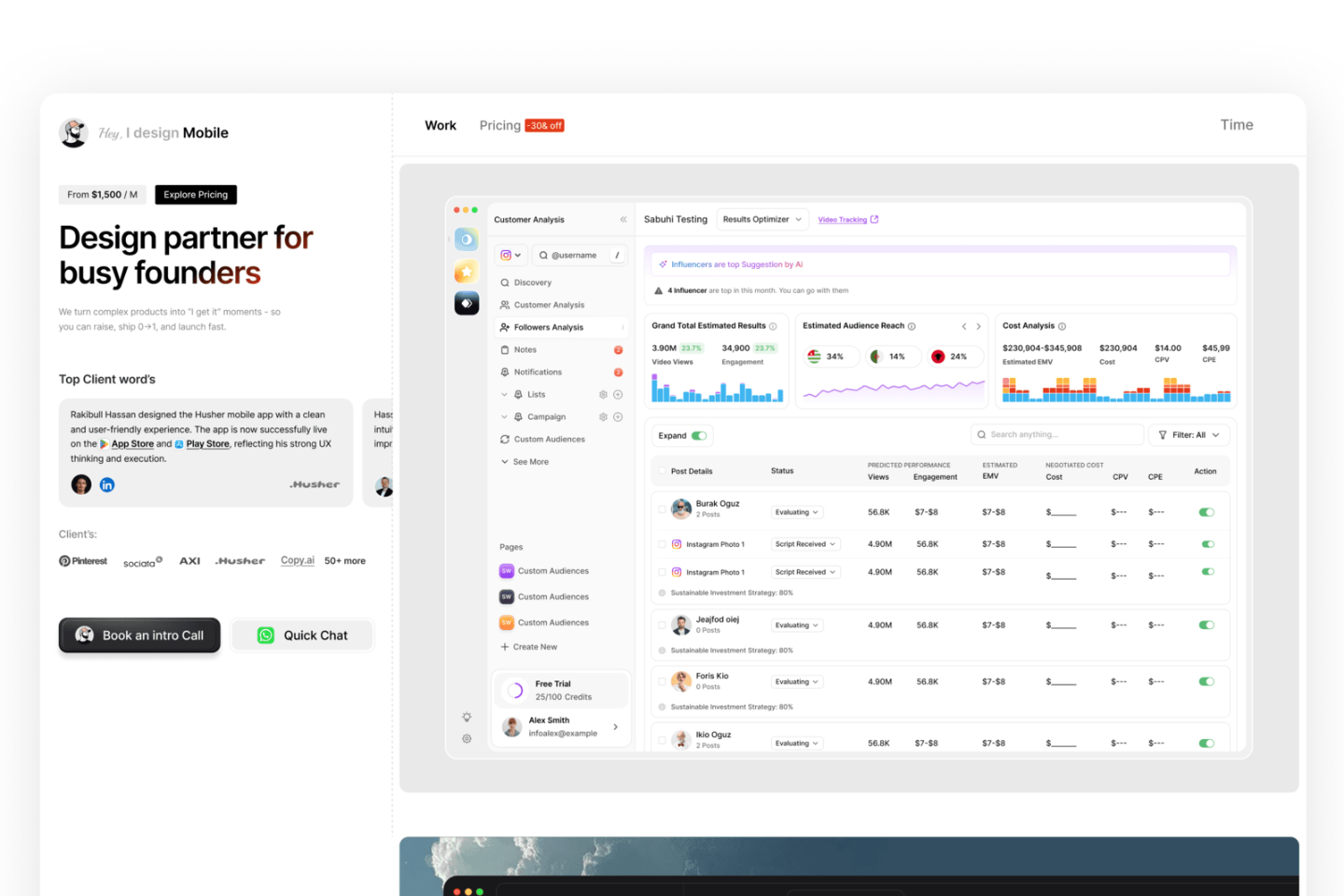This screenshot has height=896, width=1344.
Task: Open the Instagram platform selector dropdown
Action: pos(511,255)
